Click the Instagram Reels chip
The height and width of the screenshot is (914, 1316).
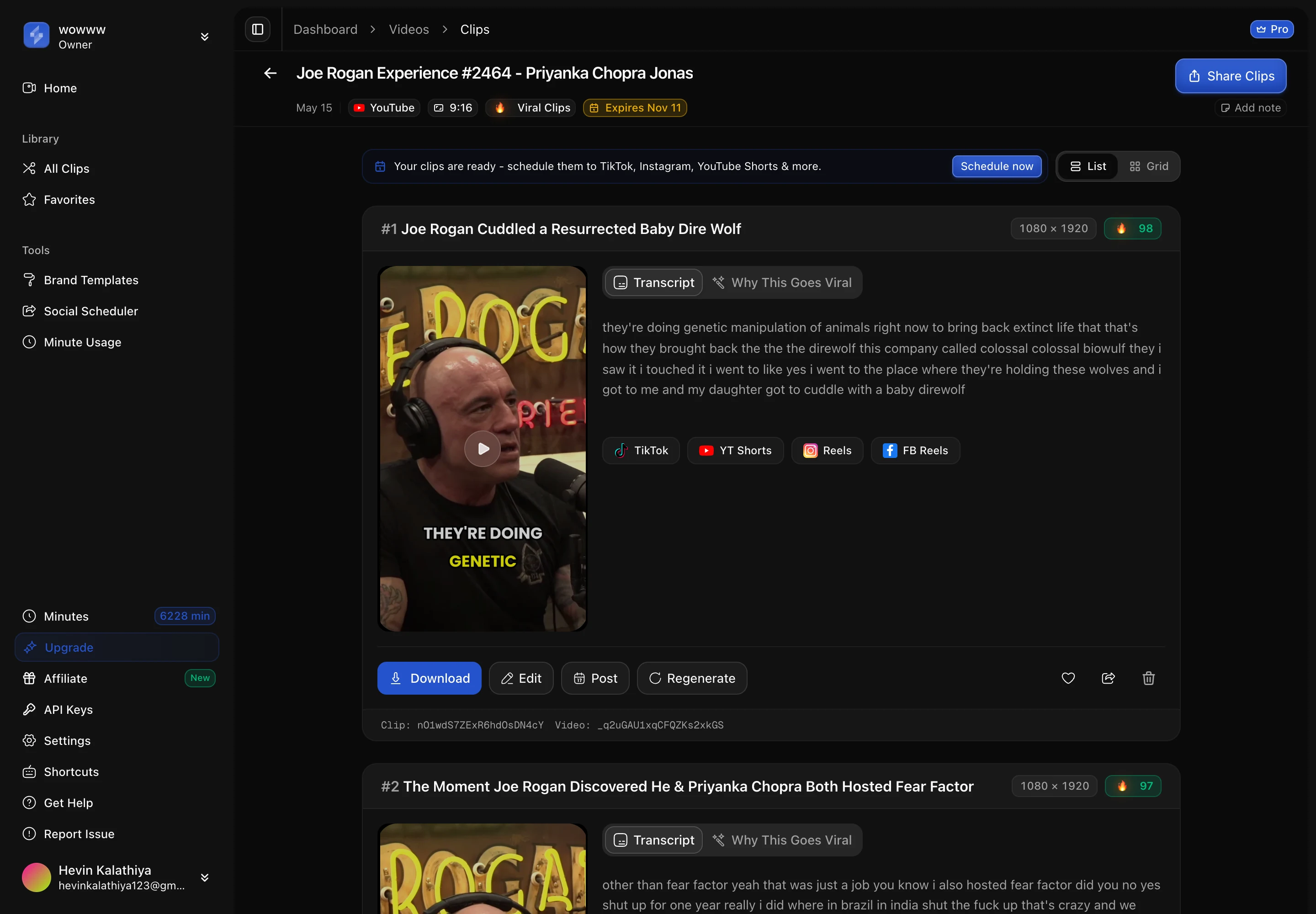point(827,451)
